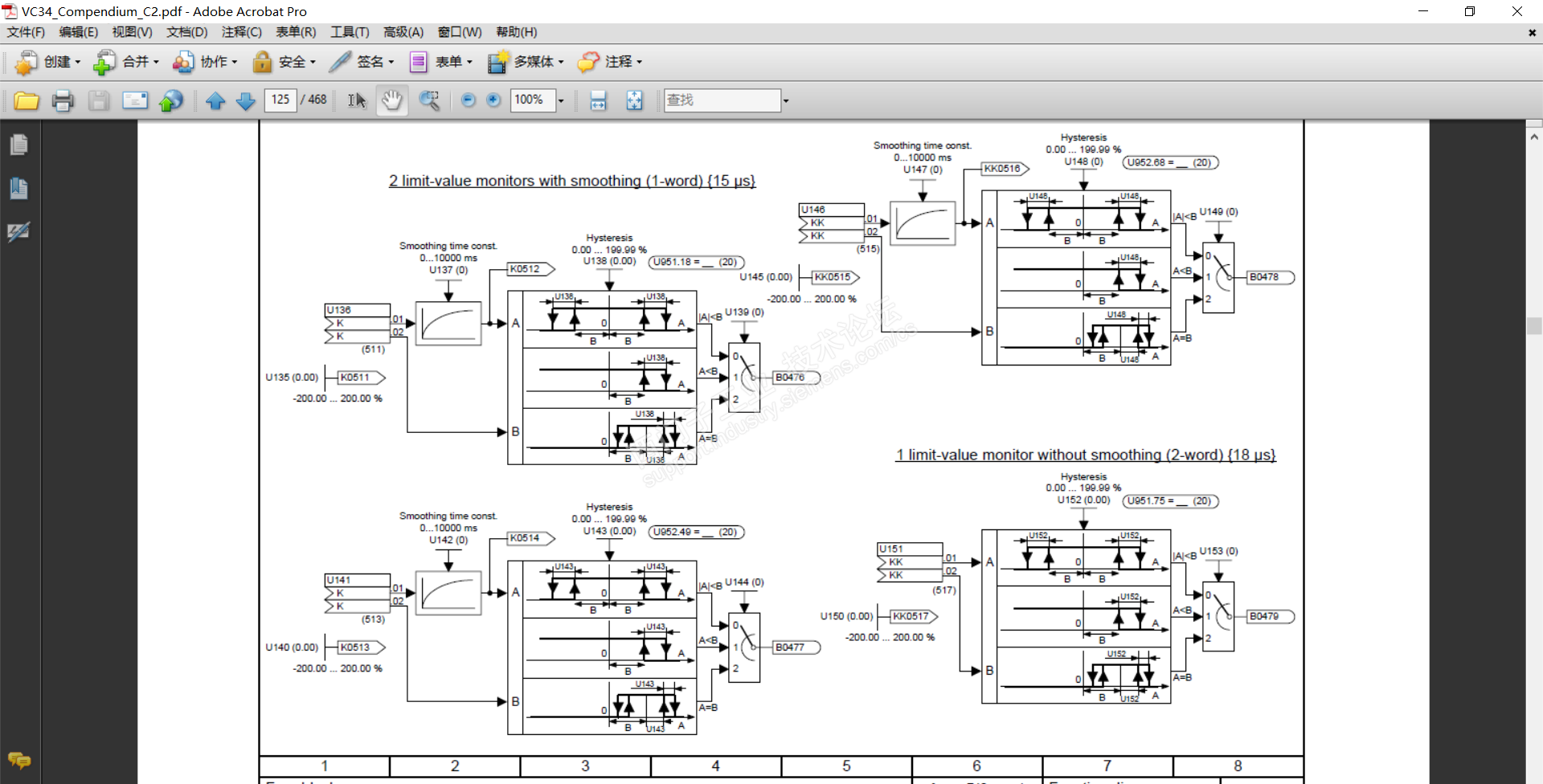Go to previous page with up arrow
Screen dimensions: 1543x784
click(x=215, y=100)
